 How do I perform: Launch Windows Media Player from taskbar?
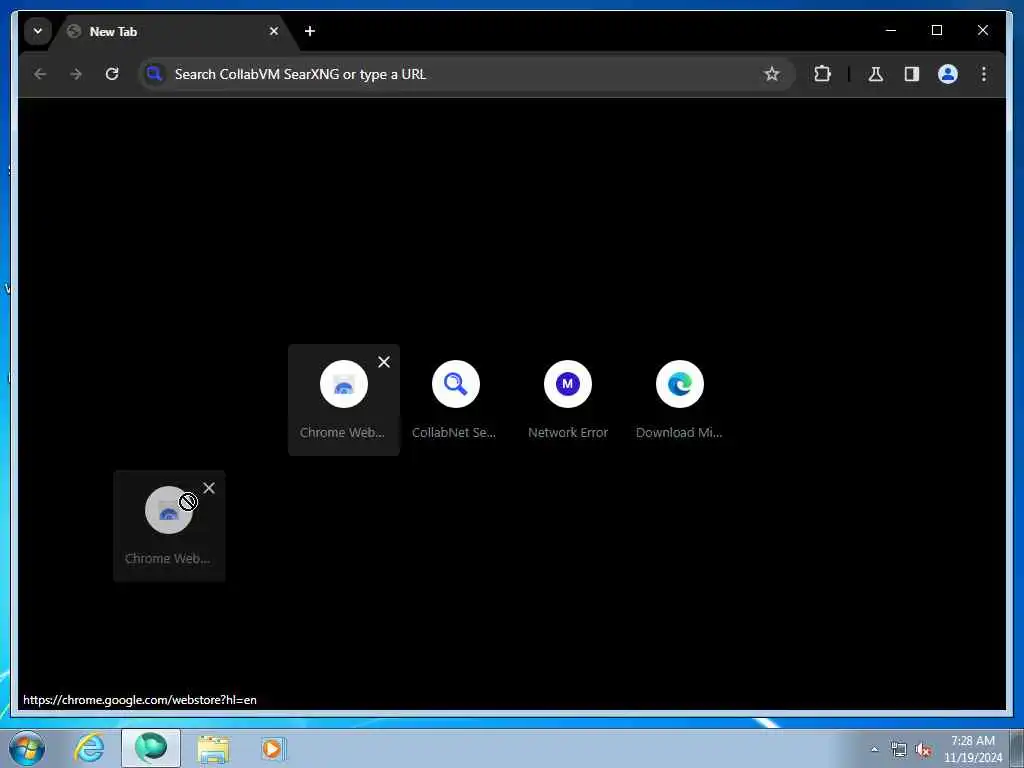pos(272,748)
